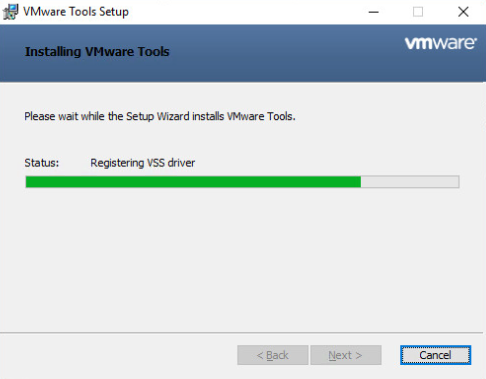Click the VMware Tools installer icon in title bar
The width and height of the screenshot is (486, 379).
pyautogui.click(x=10, y=12)
